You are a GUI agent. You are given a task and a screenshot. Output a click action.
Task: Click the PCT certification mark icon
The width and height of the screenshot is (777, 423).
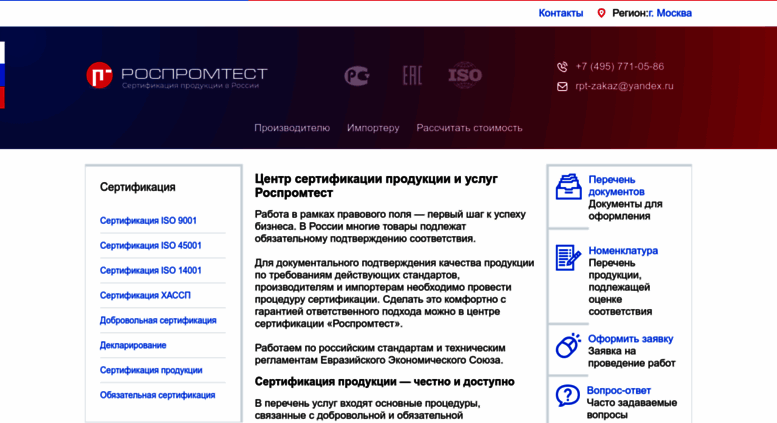(357, 76)
